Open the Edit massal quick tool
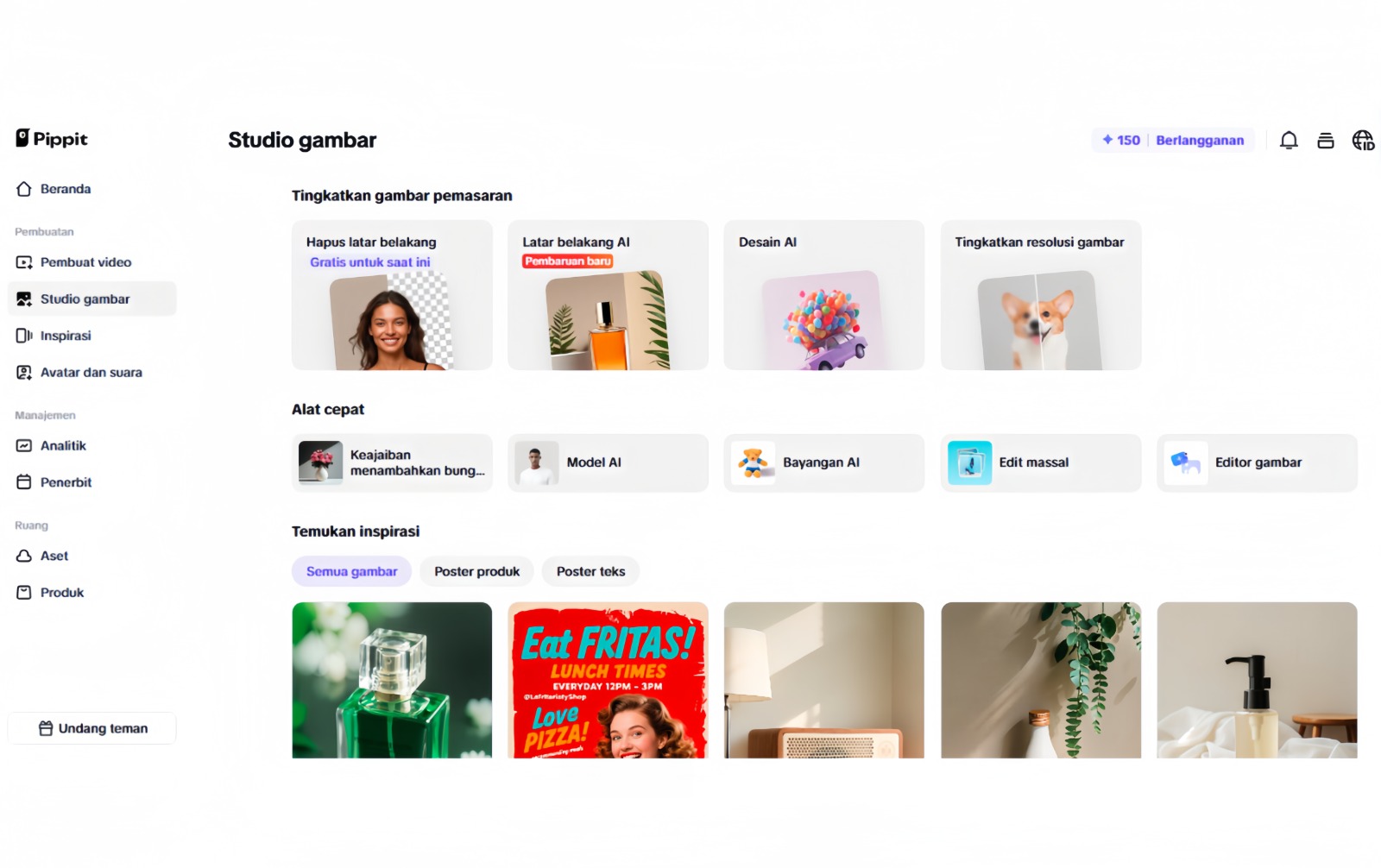1381x868 pixels. (1041, 462)
